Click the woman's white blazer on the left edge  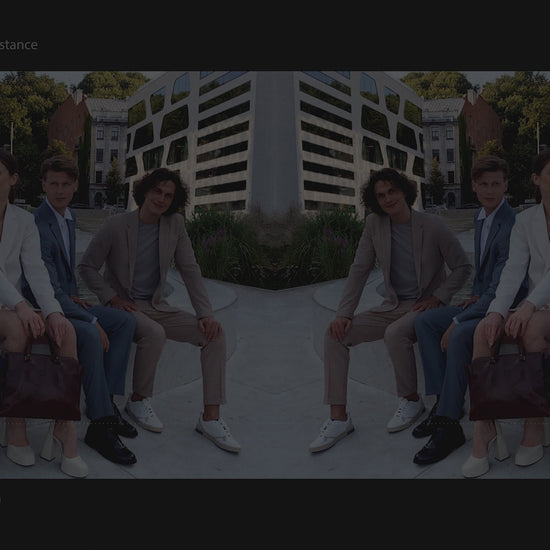click(x=25, y=261)
